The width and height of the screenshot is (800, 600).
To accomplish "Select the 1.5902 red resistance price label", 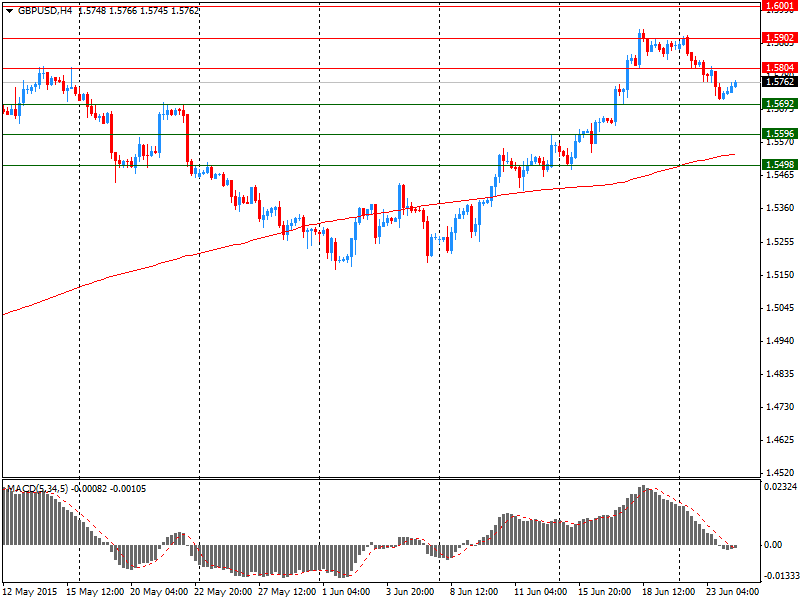I will 780,38.
